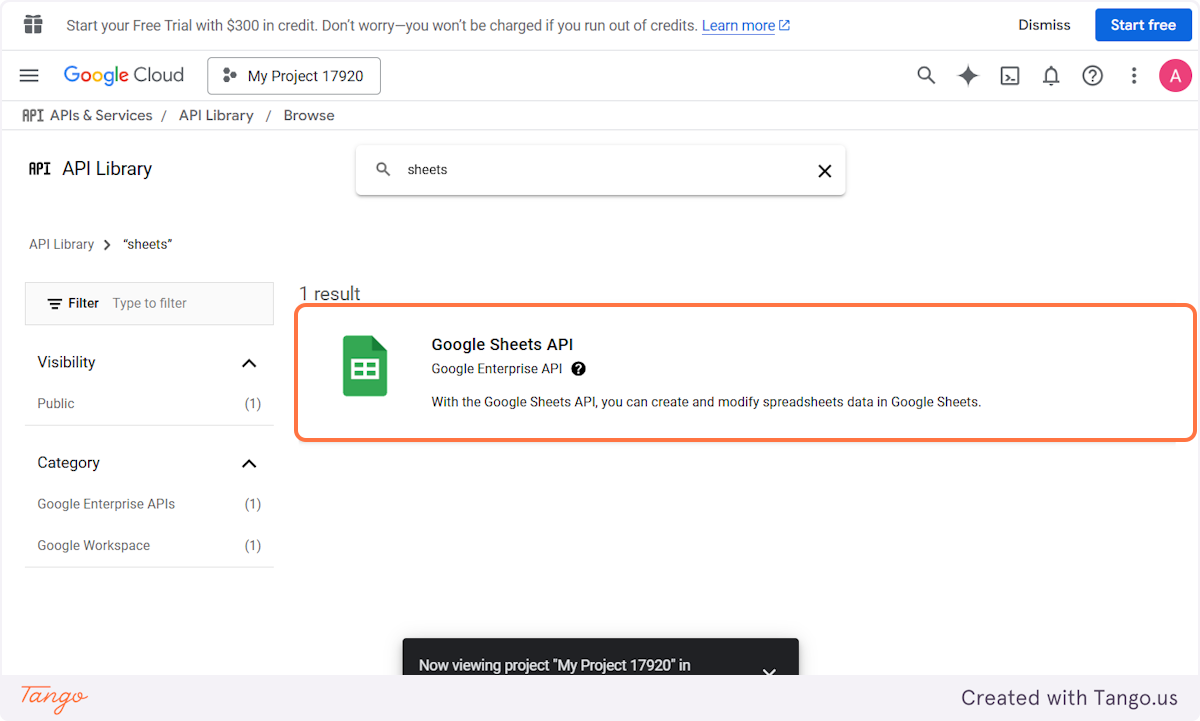
Task: Open the help question-mark icon
Action: click(1092, 75)
